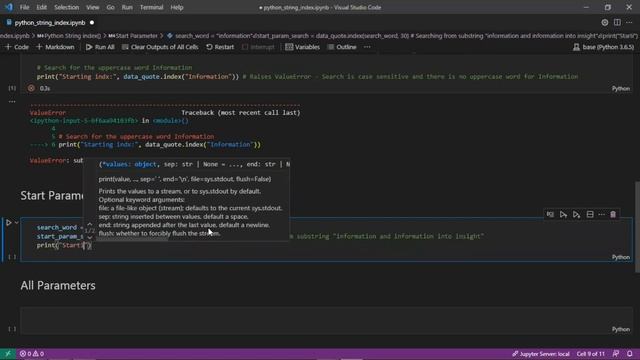Open the Edit menu
640x360 pixels.
[41, 7]
